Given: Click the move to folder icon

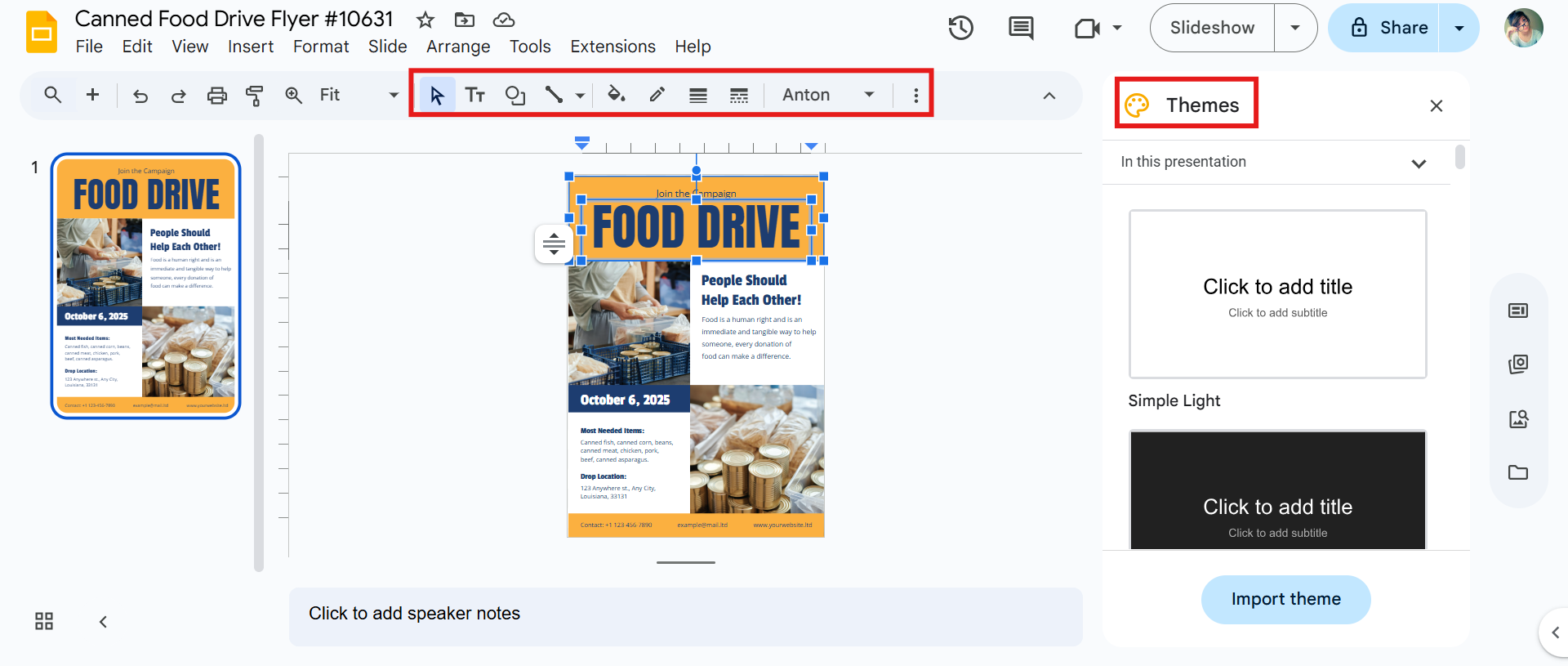Looking at the screenshot, I should (465, 20).
